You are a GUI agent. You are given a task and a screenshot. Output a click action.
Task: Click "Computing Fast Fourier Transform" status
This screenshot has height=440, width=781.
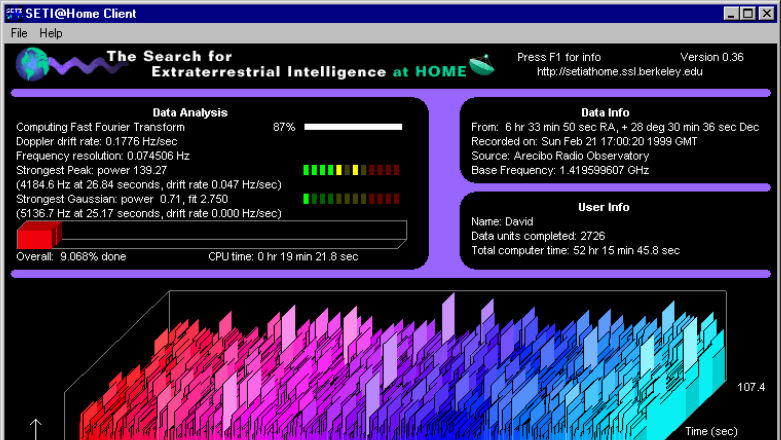pyautogui.click(x=100, y=127)
